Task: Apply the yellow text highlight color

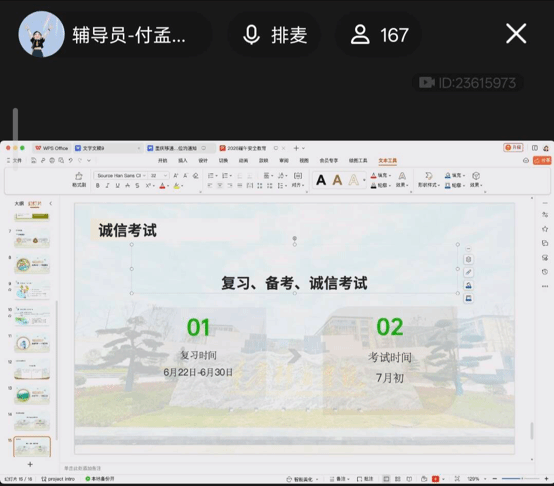Action: pos(176,185)
